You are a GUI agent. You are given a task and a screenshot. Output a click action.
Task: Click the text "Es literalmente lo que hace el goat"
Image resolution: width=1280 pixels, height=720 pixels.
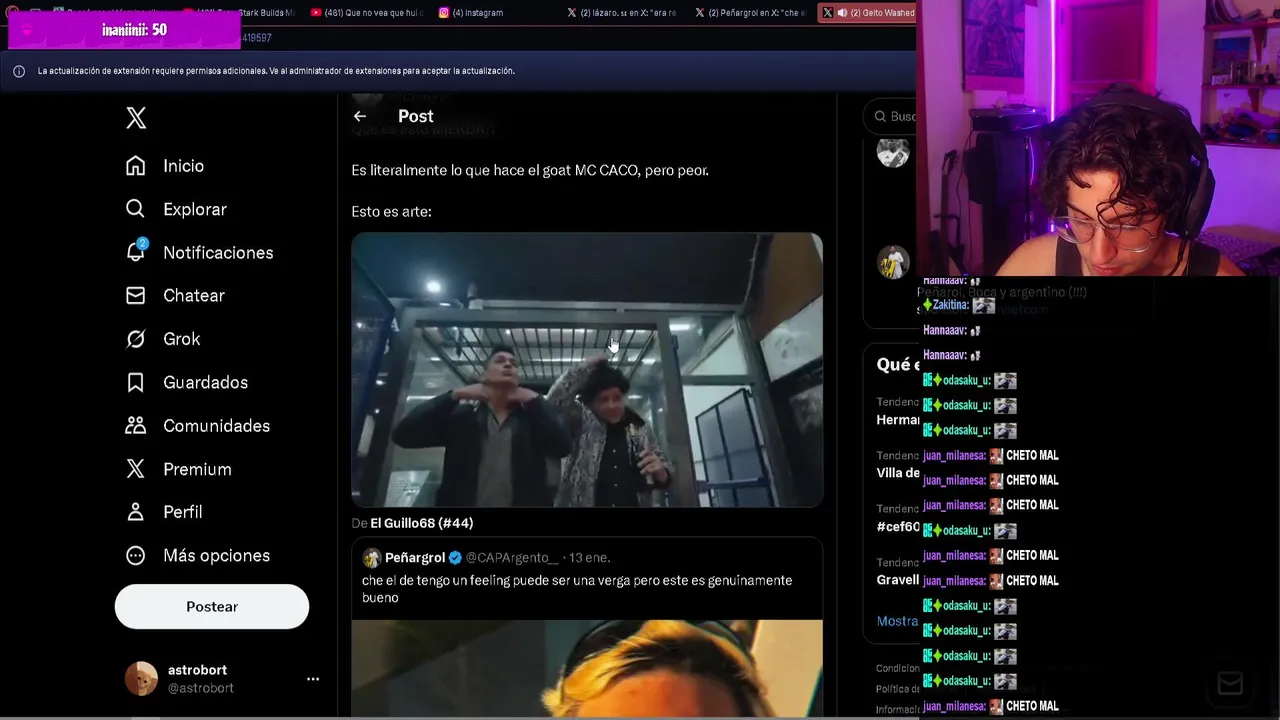coord(460,171)
